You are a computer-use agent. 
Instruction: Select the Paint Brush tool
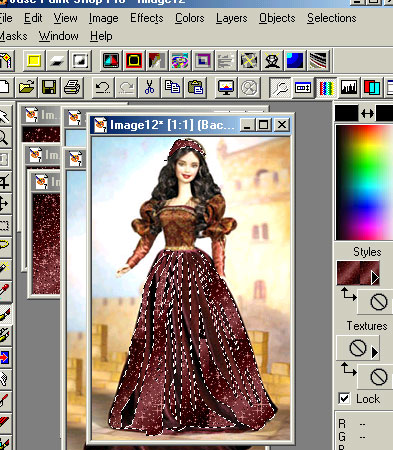5,314
